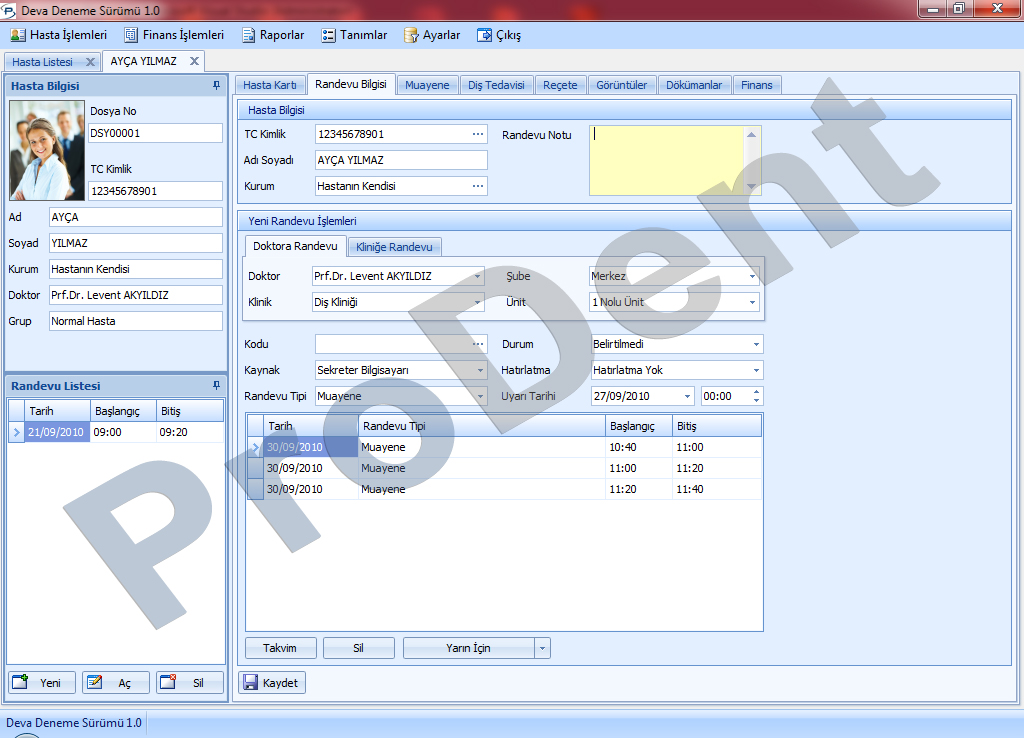This screenshot has height=738, width=1024.
Task: Open the Uyarı Tarihi date picker
Action: coord(687,396)
